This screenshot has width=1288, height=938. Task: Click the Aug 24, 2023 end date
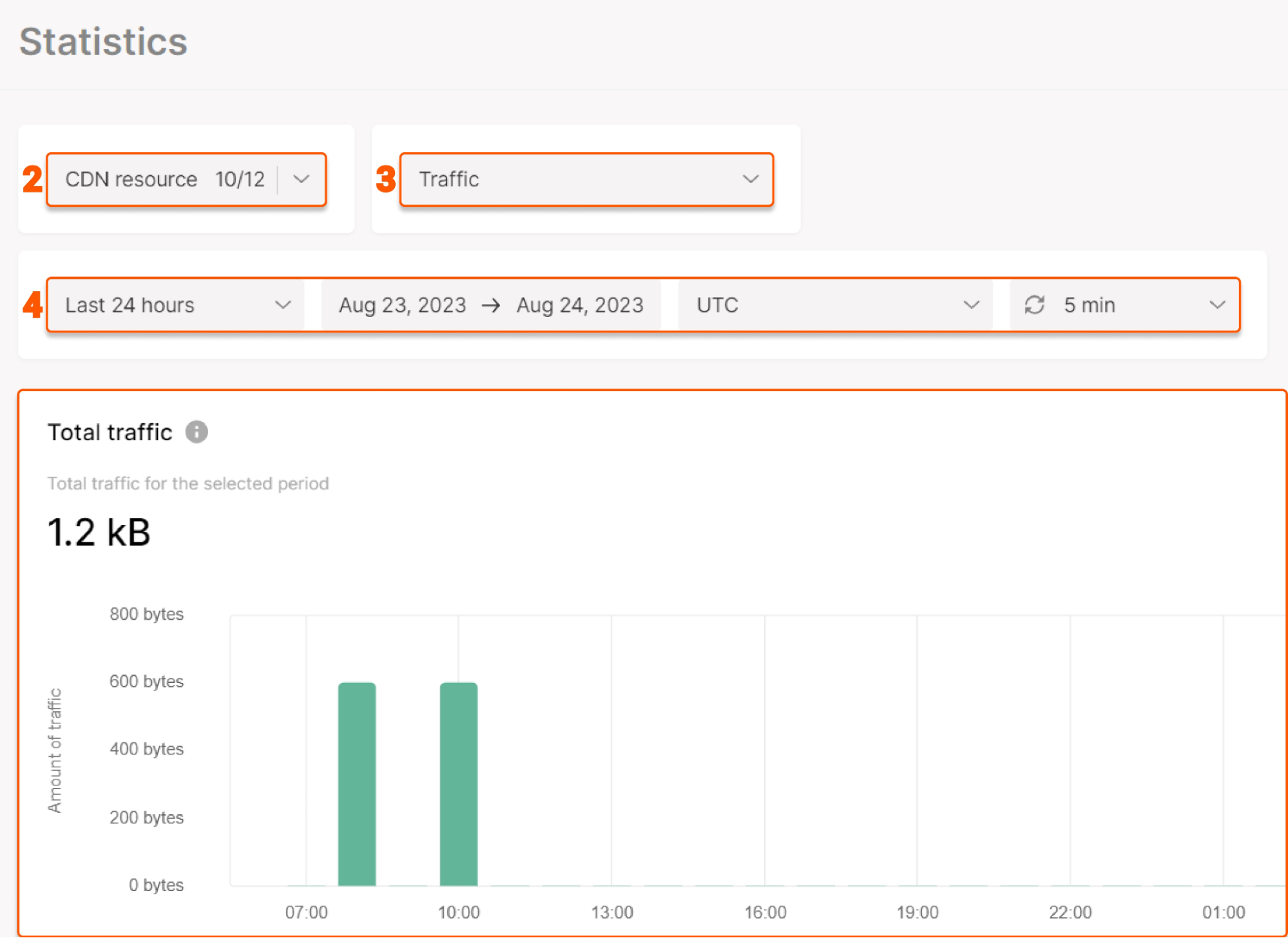[580, 305]
